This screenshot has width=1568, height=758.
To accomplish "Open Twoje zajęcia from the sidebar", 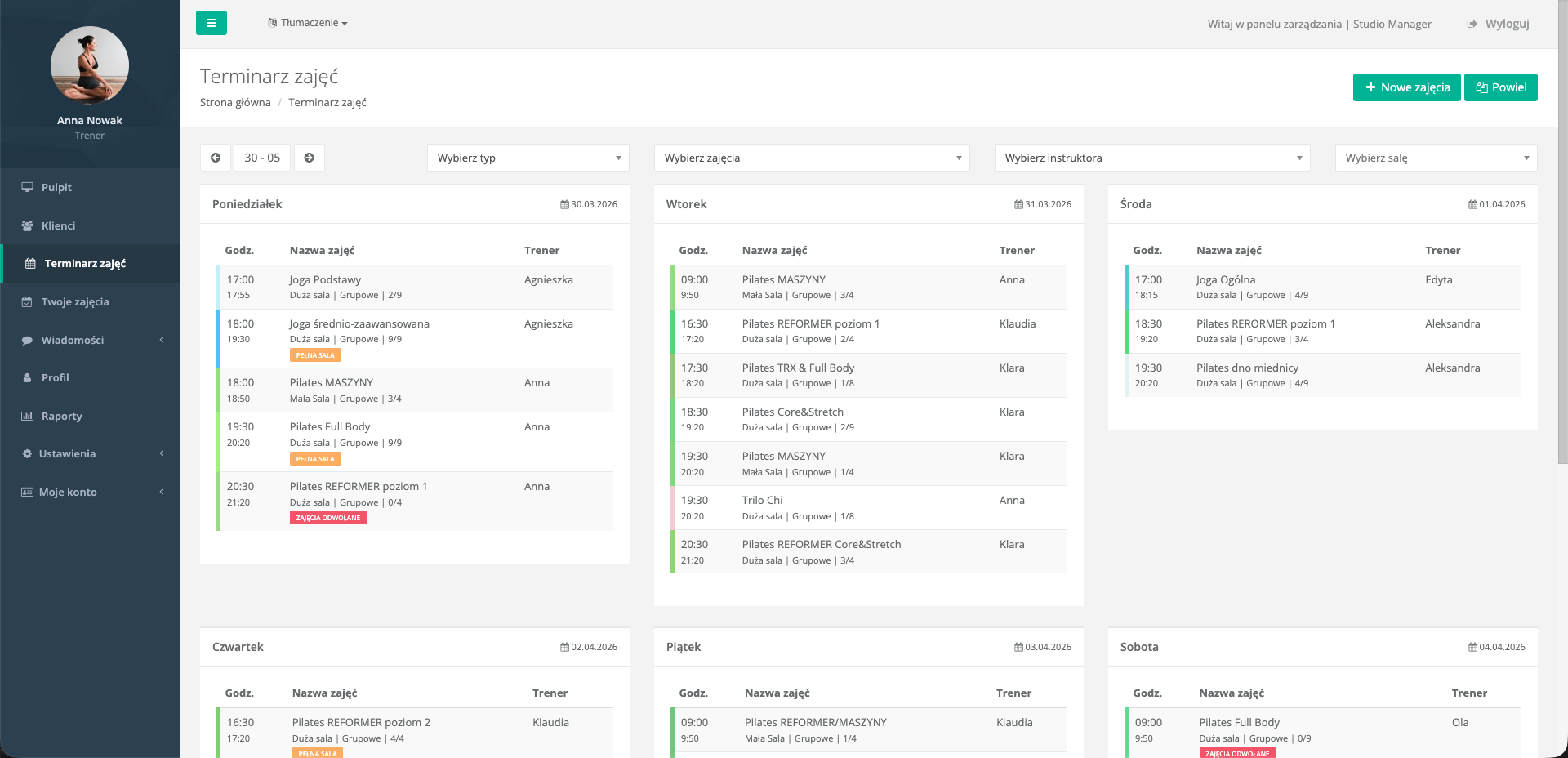I will point(75,301).
